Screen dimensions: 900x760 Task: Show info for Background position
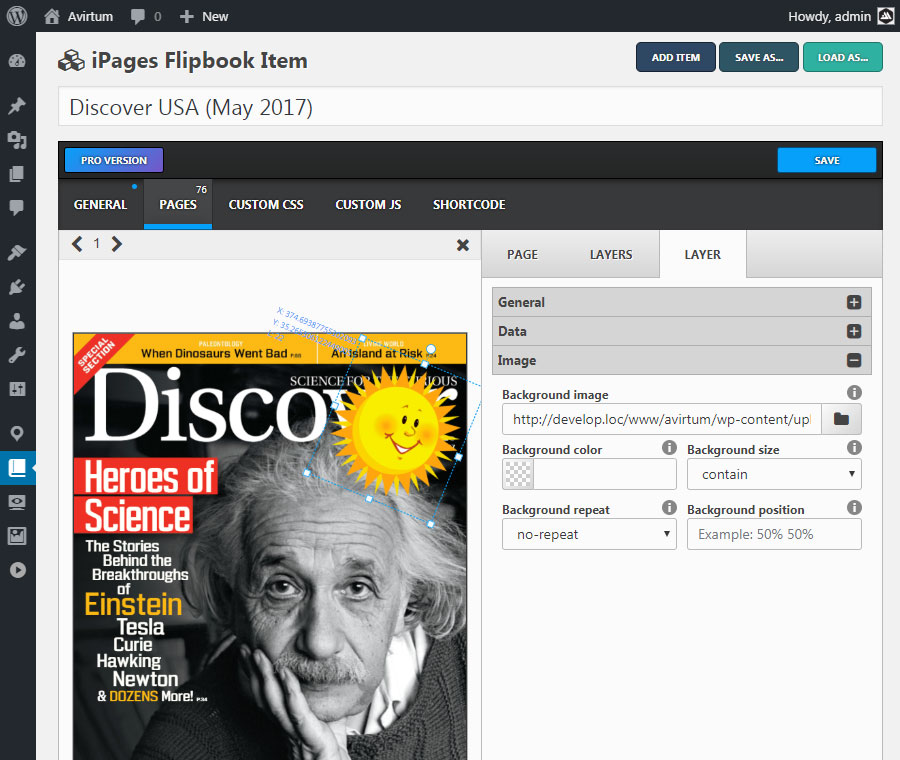click(854, 507)
